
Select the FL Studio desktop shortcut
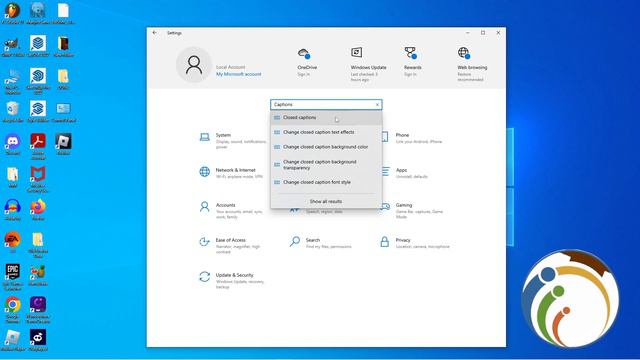point(12,13)
